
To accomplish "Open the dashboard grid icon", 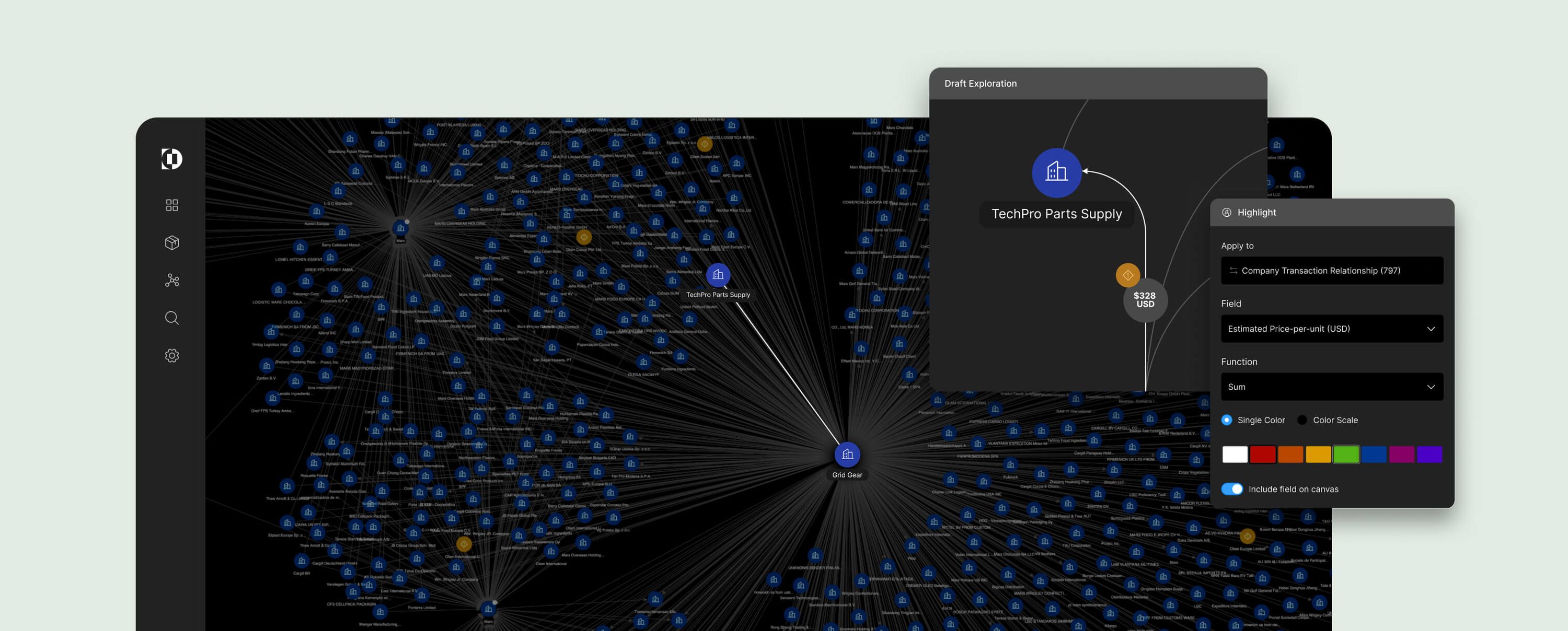I will tap(171, 205).
